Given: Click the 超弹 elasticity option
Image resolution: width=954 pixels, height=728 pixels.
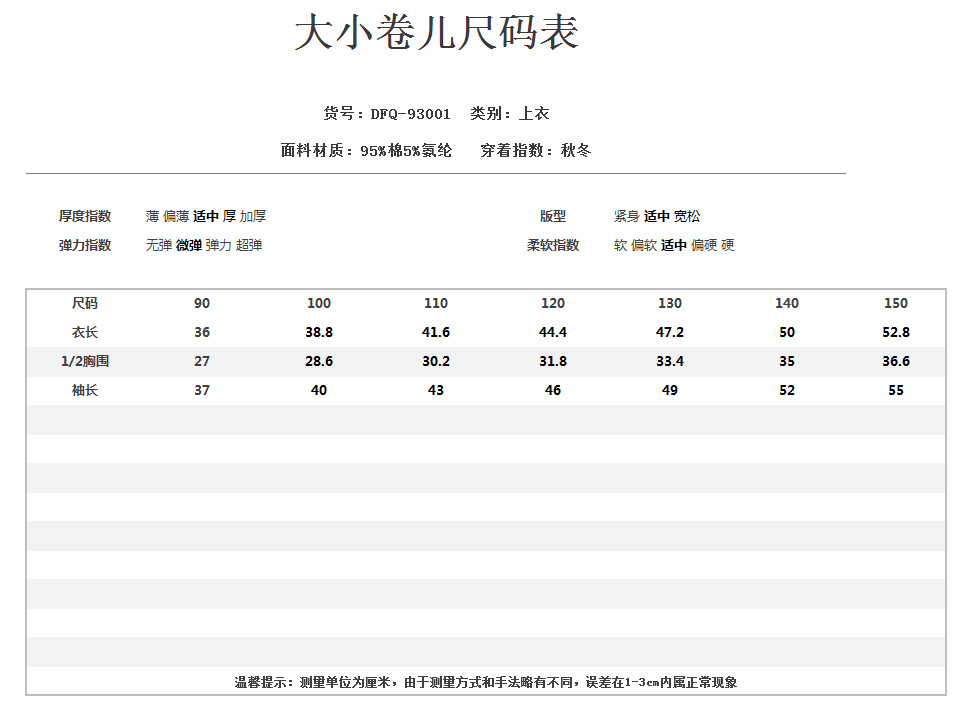Looking at the screenshot, I should (249, 245).
